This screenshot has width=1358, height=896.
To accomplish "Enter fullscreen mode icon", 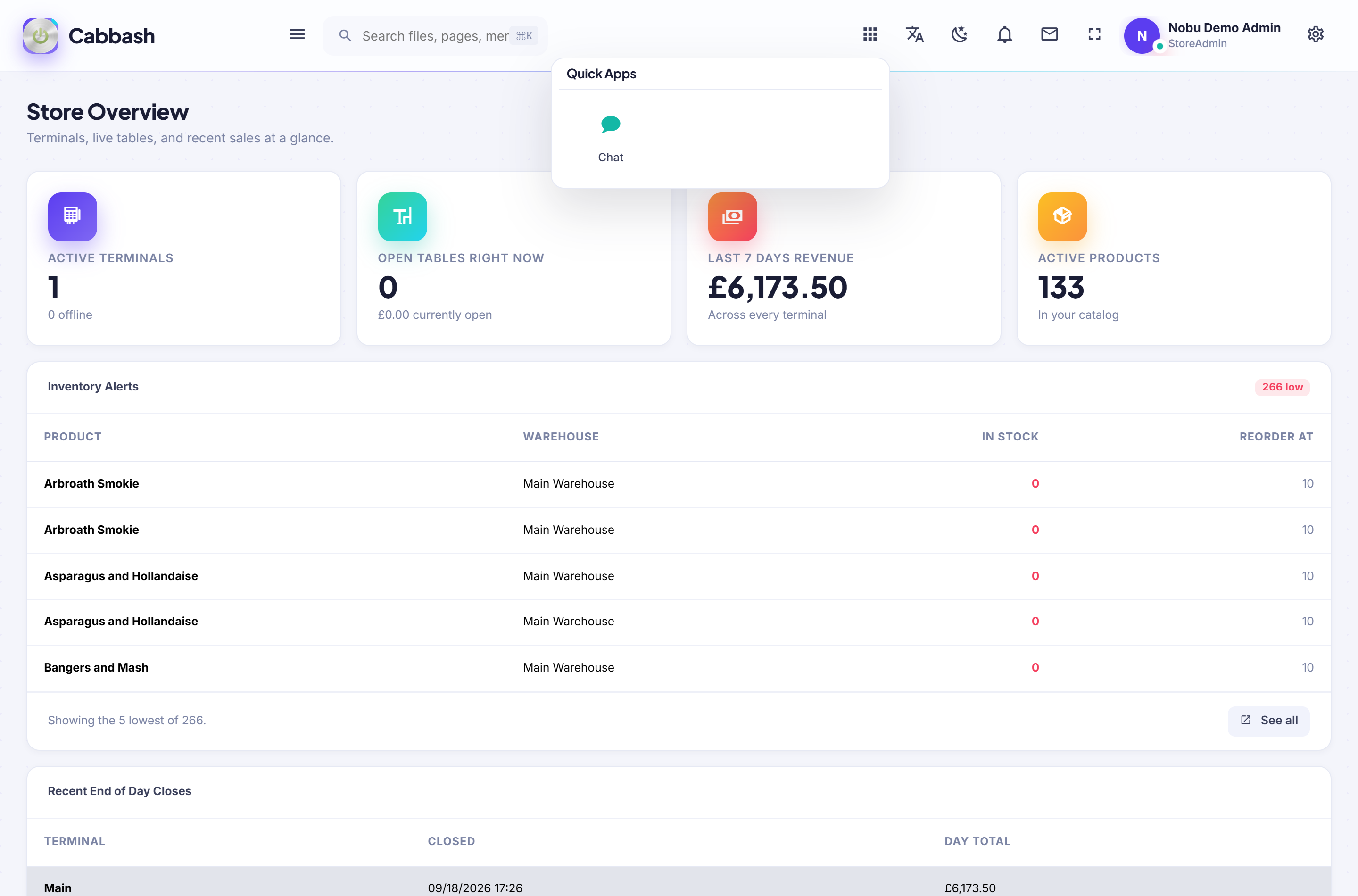I will coord(1094,34).
